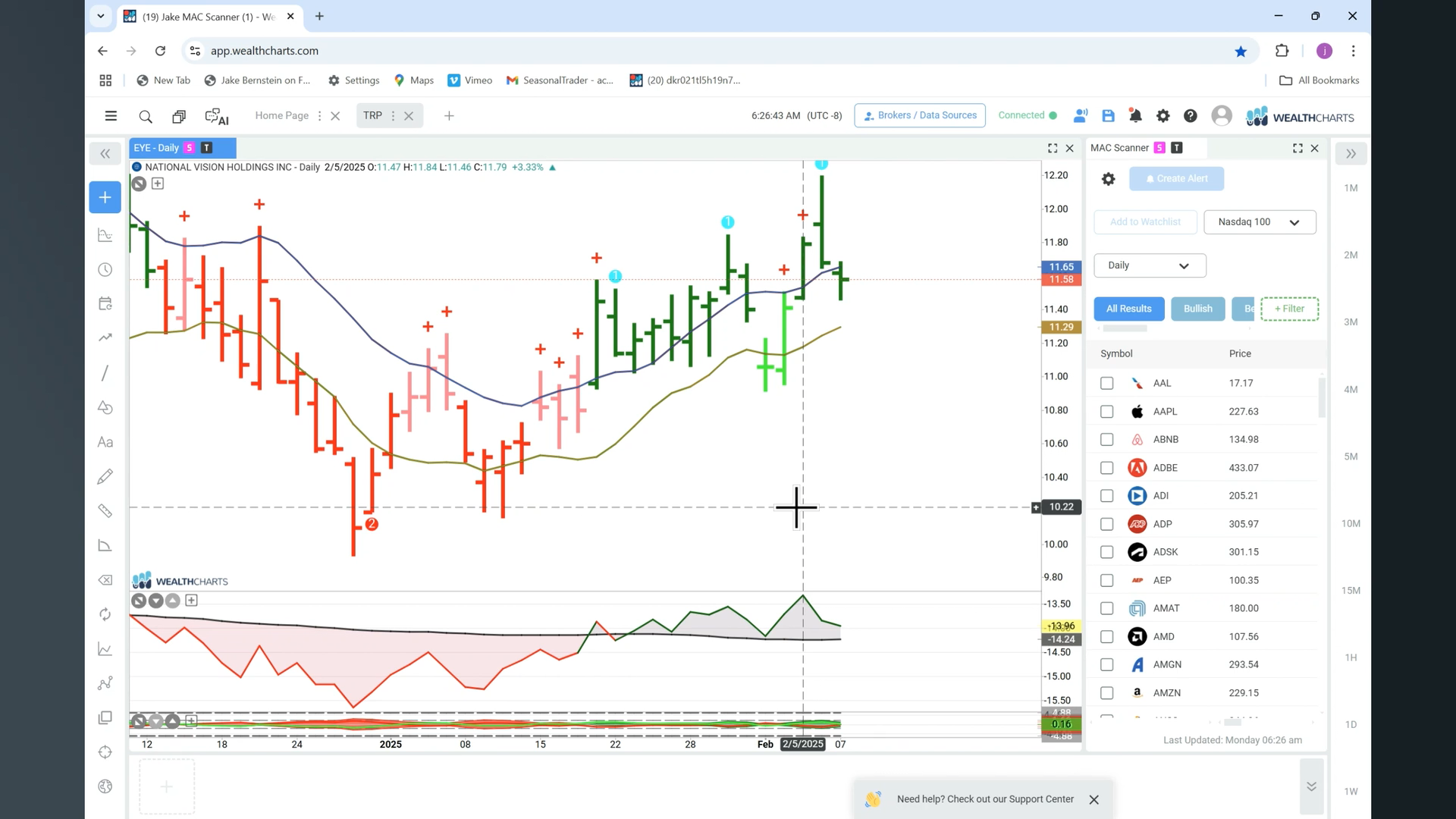Check the AAPL row checkbox

(x=1106, y=412)
